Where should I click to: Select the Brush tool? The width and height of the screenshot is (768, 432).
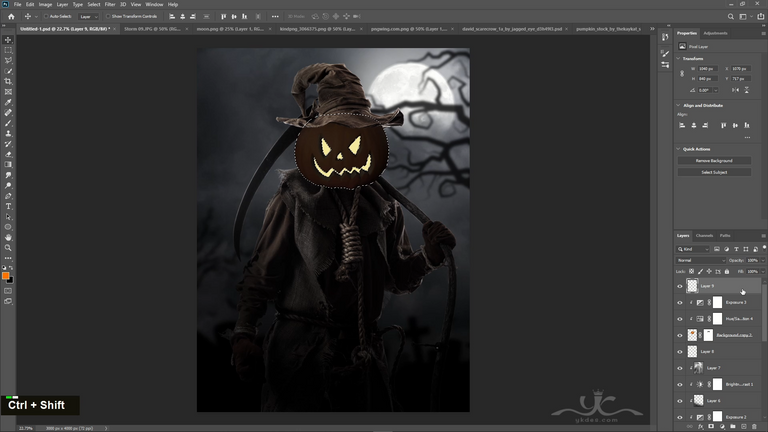8,123
